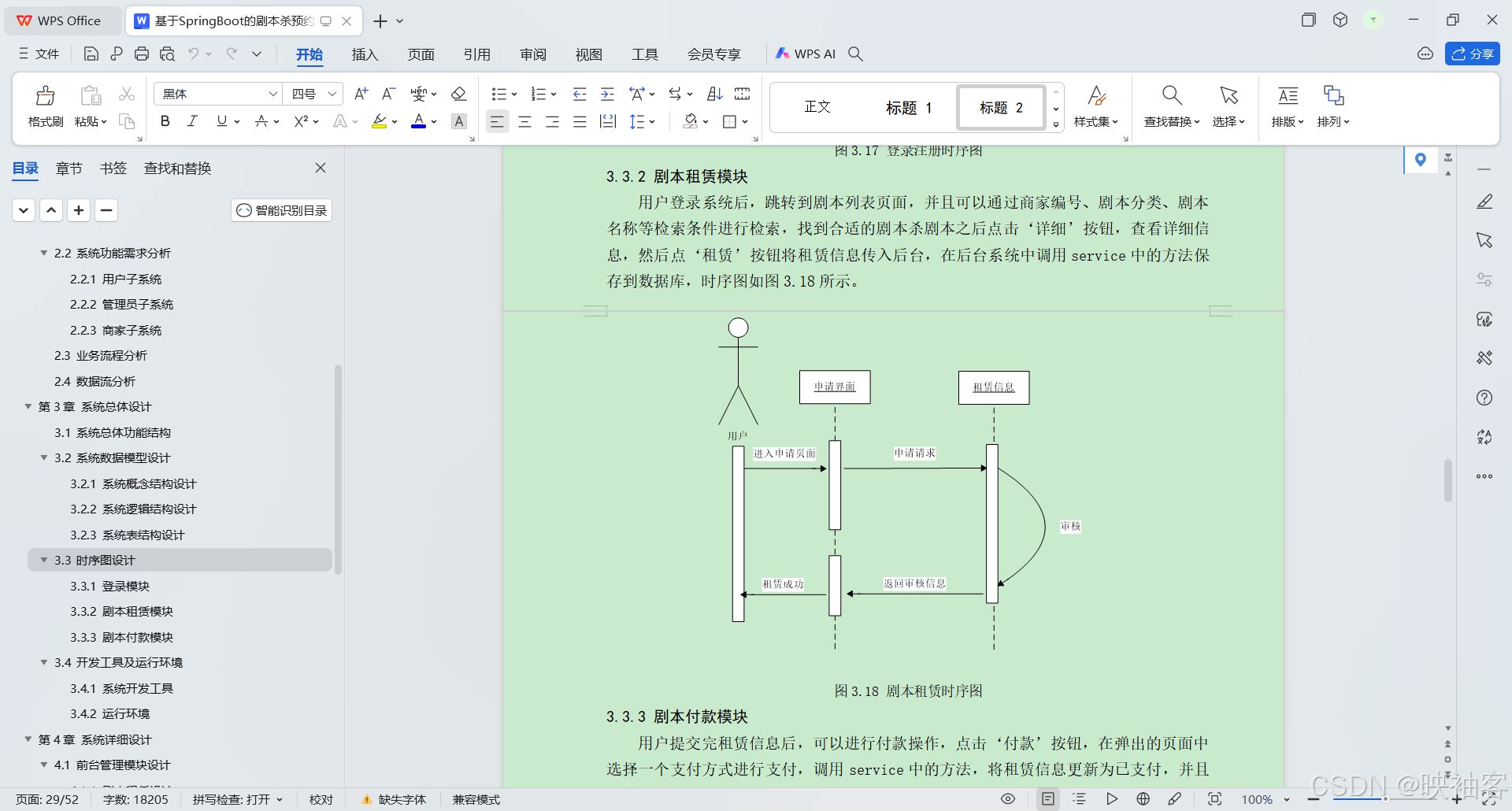Open the line spacing dropdown
1512x811 pixels.
click(x=643, y=121)
